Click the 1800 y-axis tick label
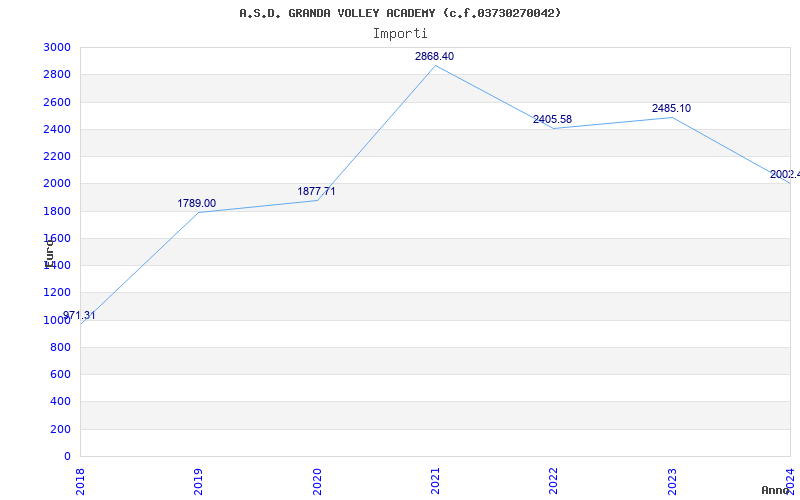 tap(57, 211)
